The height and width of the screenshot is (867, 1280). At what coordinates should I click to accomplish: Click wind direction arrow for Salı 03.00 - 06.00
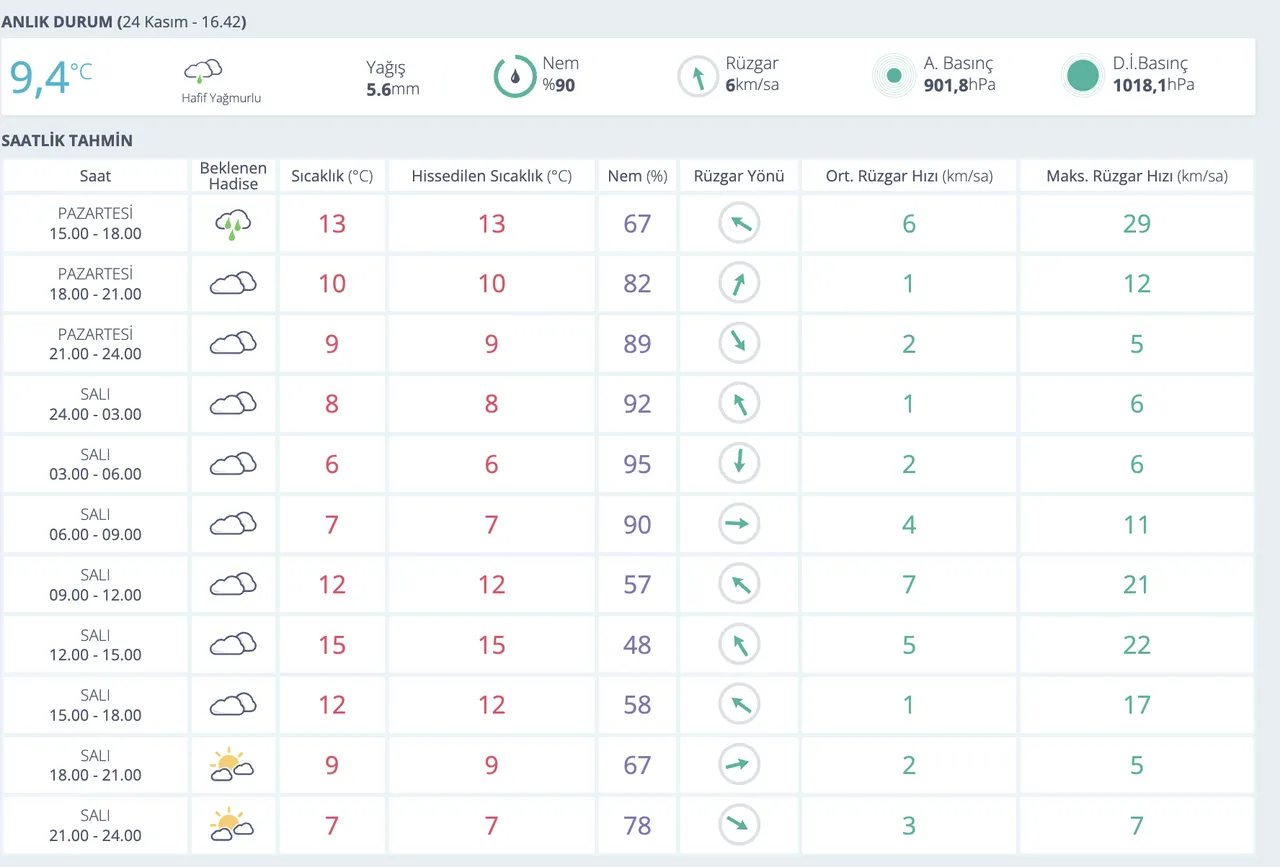pyautogui.click(x=739, y=464)
